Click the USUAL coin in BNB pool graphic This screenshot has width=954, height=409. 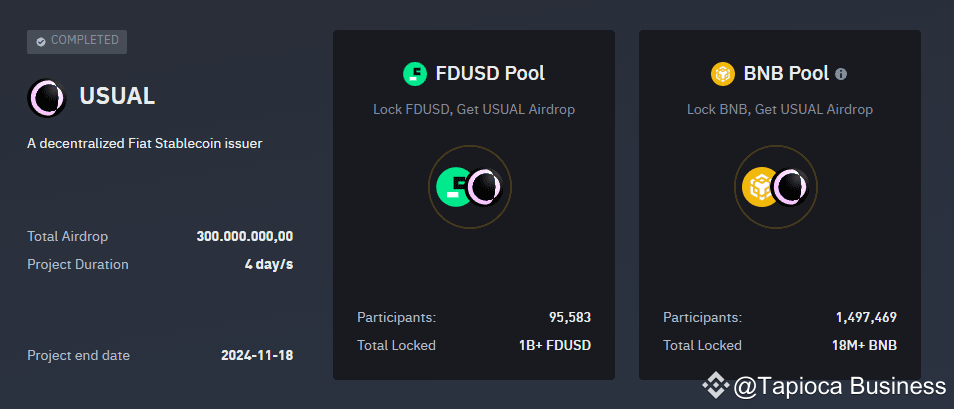[x=791, y=187]
